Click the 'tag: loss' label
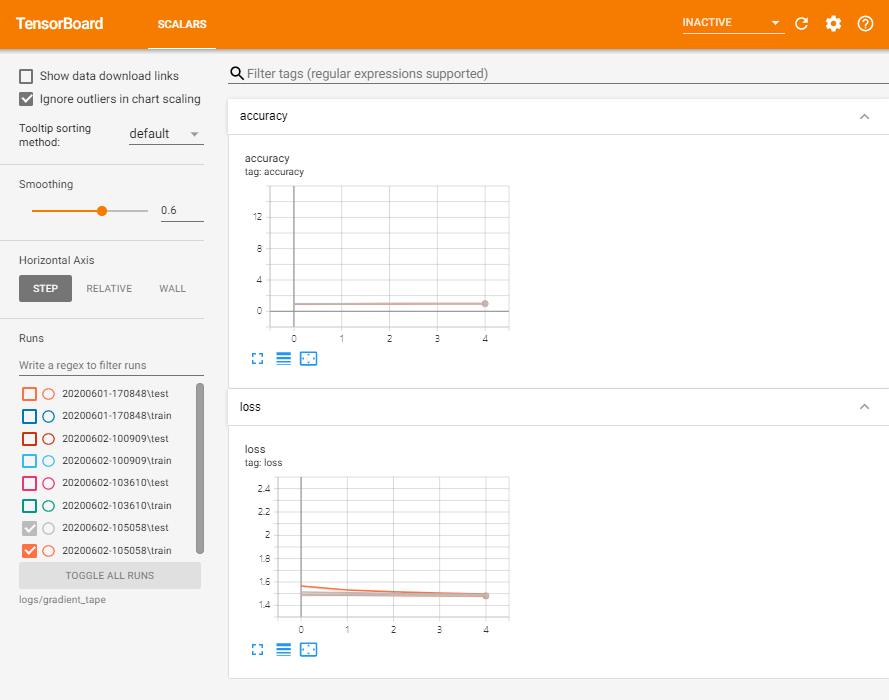Image resolution: width=889 pixels, height=700 pixels. click(x=264, y=463)
